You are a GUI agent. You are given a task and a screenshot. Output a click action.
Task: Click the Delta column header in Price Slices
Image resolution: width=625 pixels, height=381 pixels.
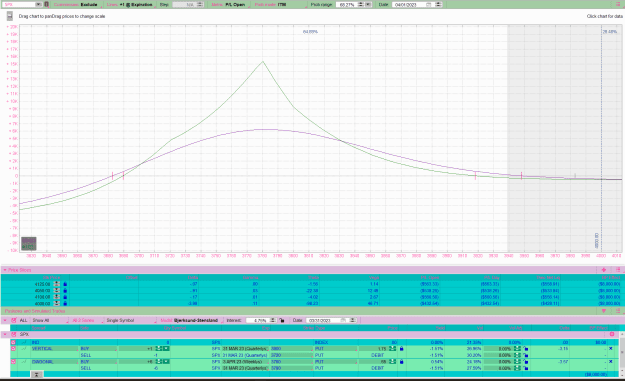pos(193,277)
